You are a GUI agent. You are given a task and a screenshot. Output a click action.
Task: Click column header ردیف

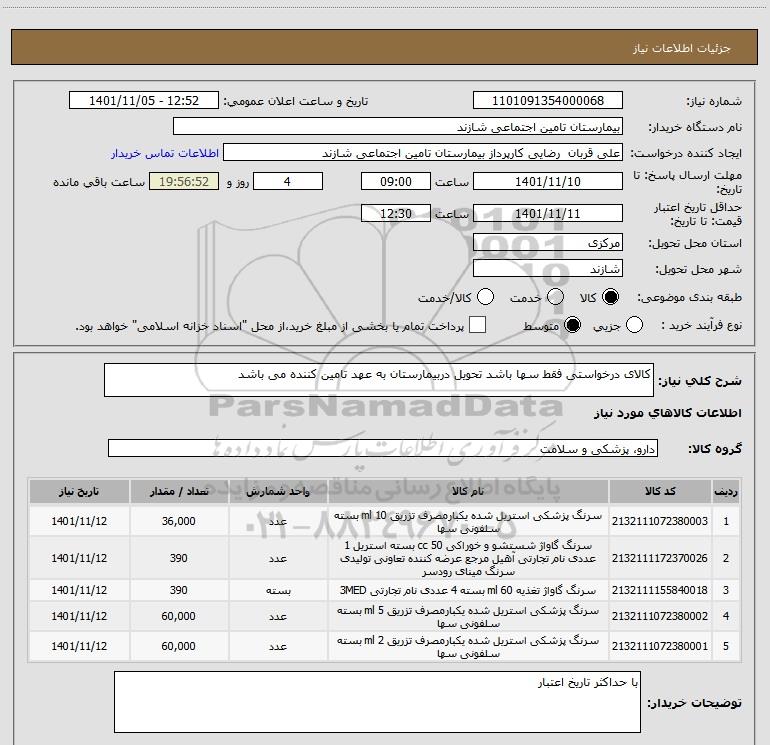(x=726, y=491)
